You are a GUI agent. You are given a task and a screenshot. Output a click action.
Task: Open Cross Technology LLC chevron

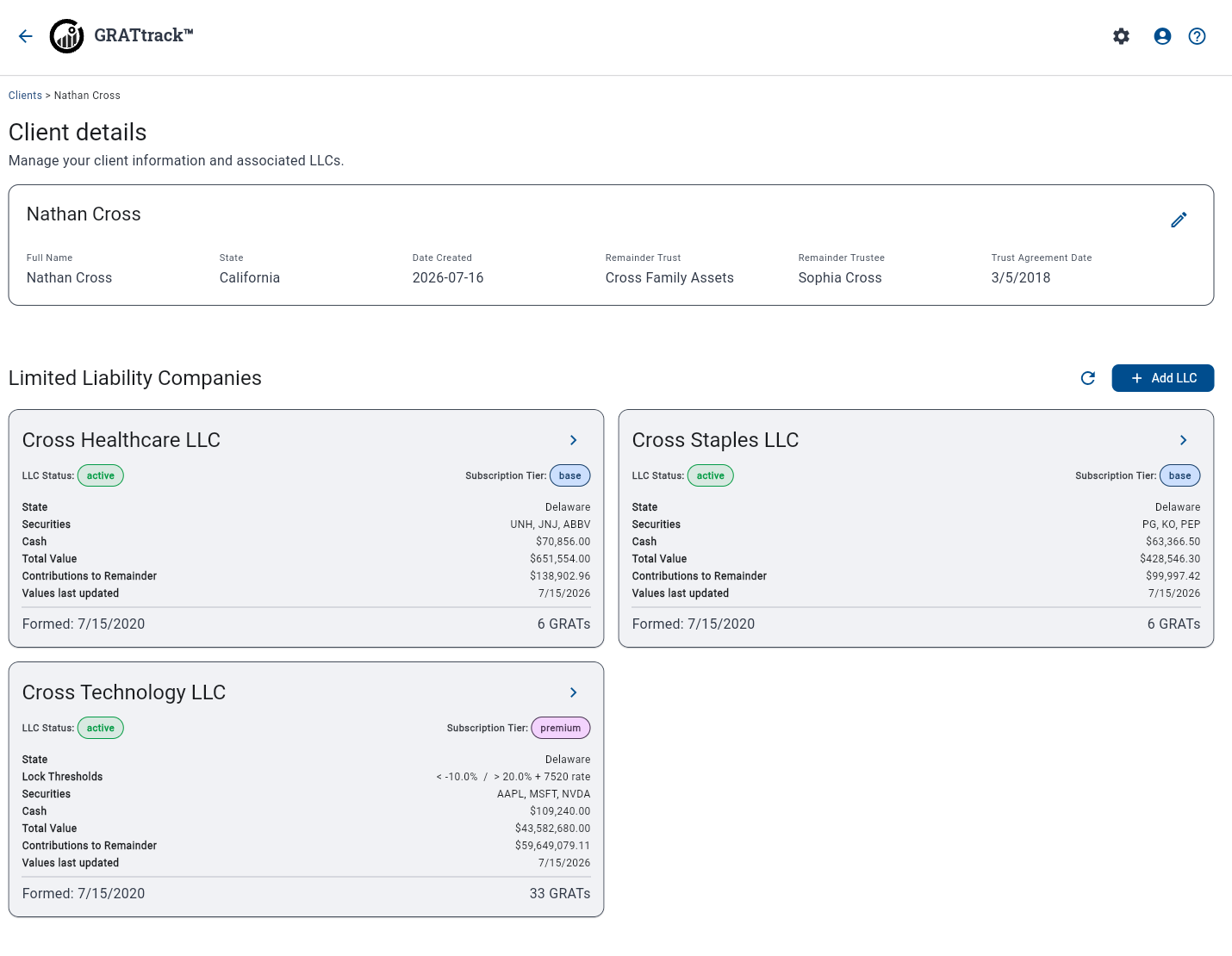point(574,692)
